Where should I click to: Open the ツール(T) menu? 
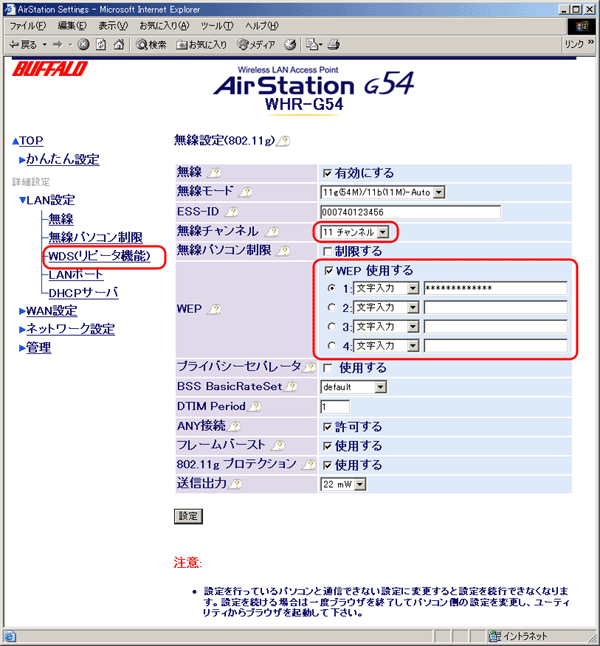(x=217, y=26)
